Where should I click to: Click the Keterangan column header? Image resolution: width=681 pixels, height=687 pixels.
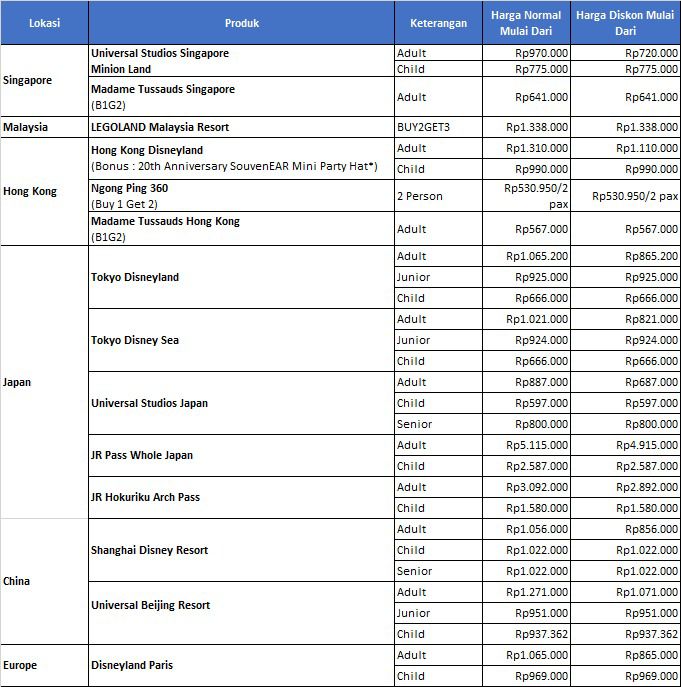tap(438, 23)
